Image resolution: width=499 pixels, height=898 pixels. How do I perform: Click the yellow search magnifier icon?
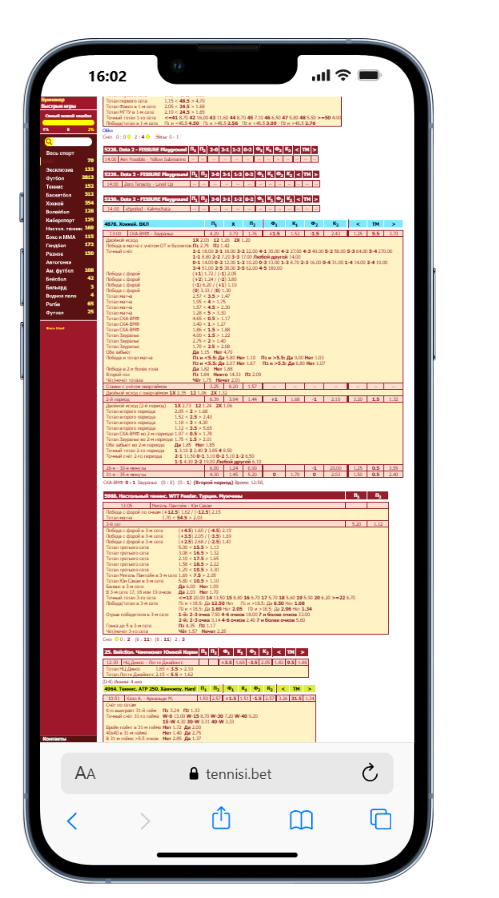tap(49, 141)
